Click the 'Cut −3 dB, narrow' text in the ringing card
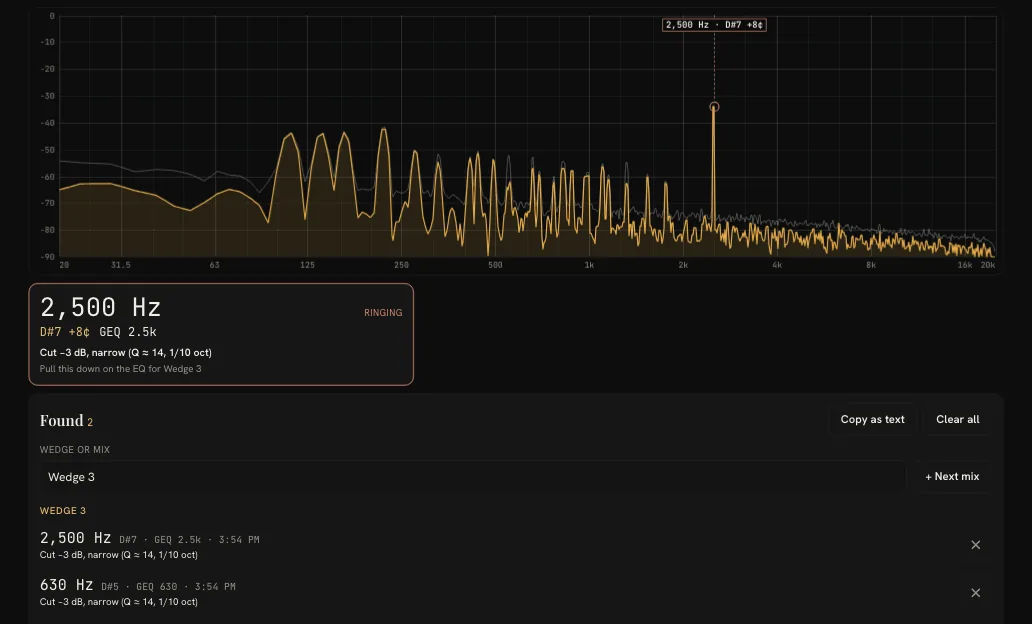The height and width of the screenshot is (624, 1032). [126, 353]
